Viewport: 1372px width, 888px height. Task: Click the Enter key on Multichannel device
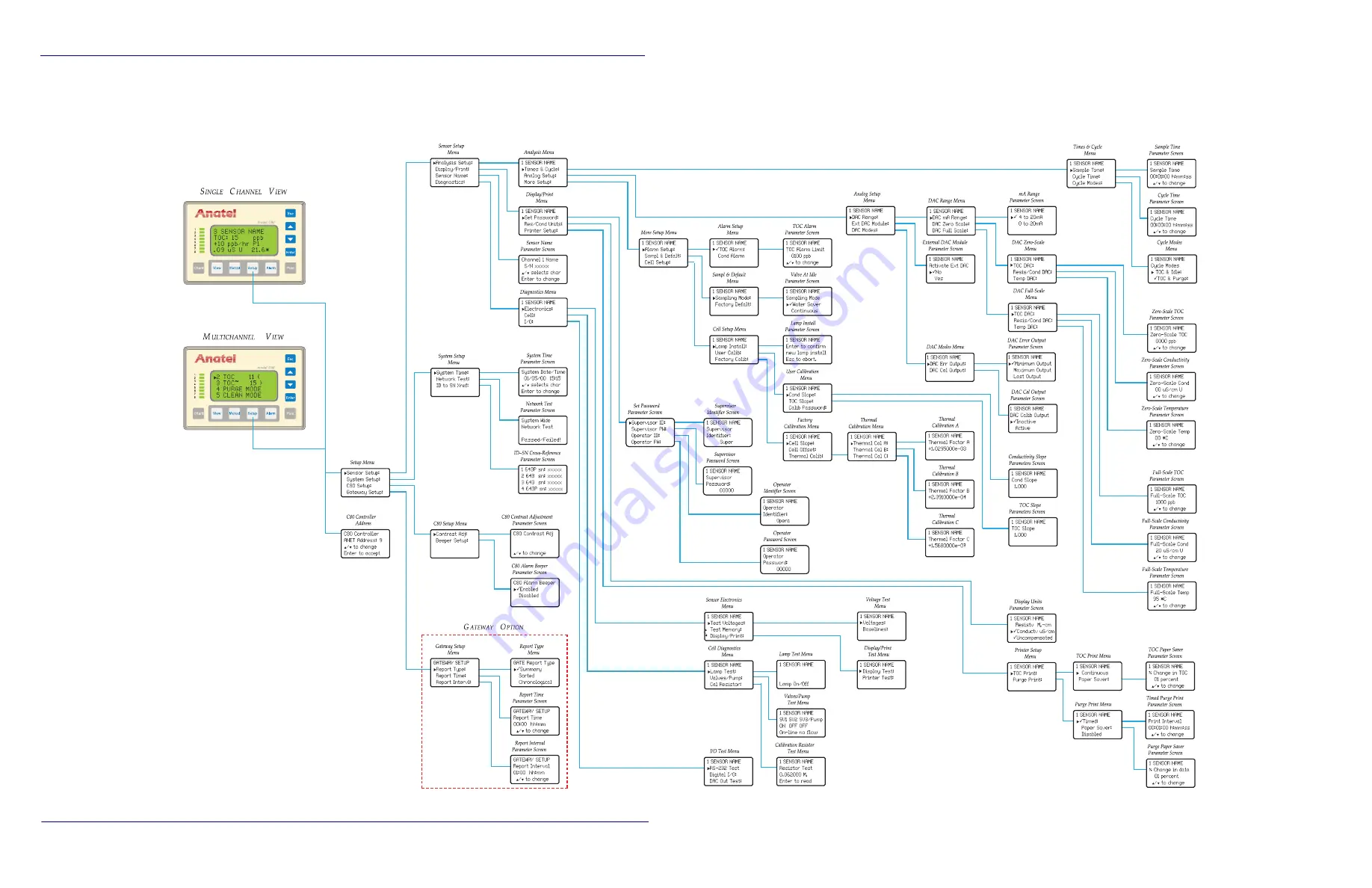click(x=291, y=397)
